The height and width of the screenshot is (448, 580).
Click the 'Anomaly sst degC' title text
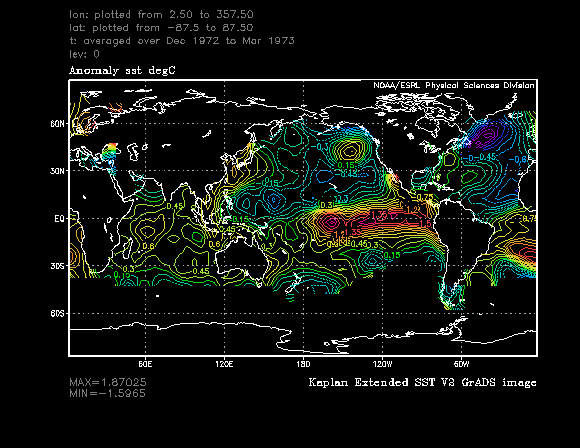[x=122, y=71]
